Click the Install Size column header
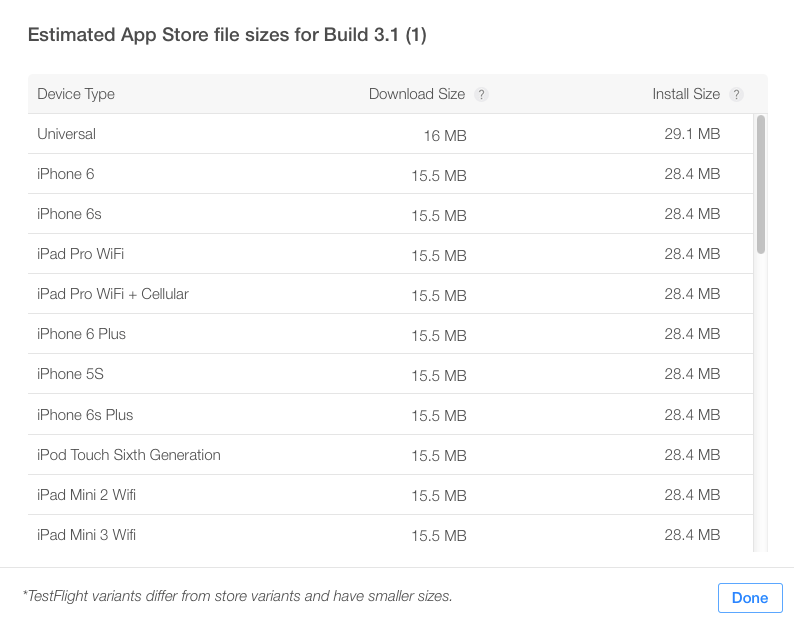The width and height of the screenshot is (794, 619). click(686, 94)
